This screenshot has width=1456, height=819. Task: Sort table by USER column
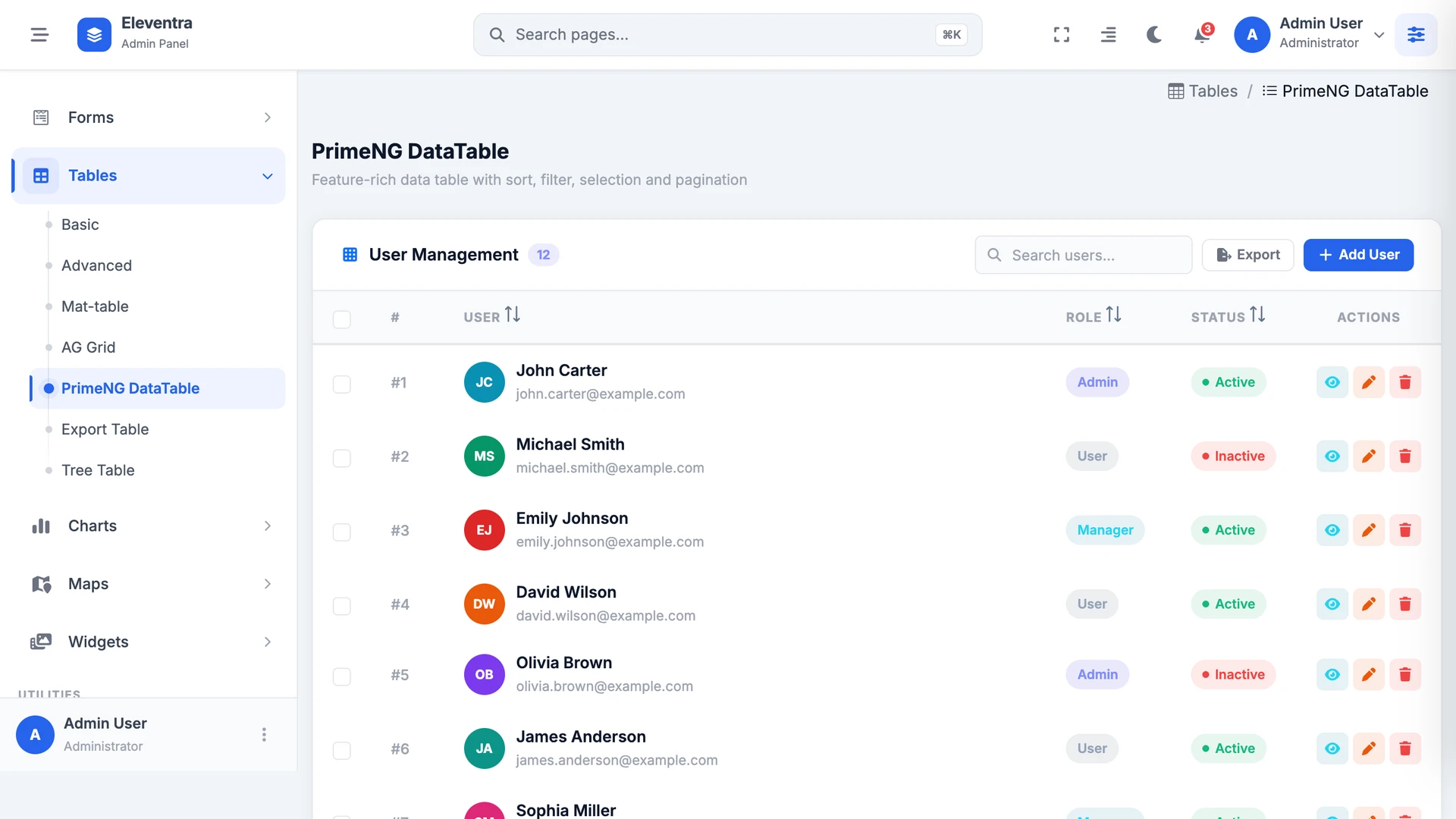pyautogui.click(x=491, y=316)
